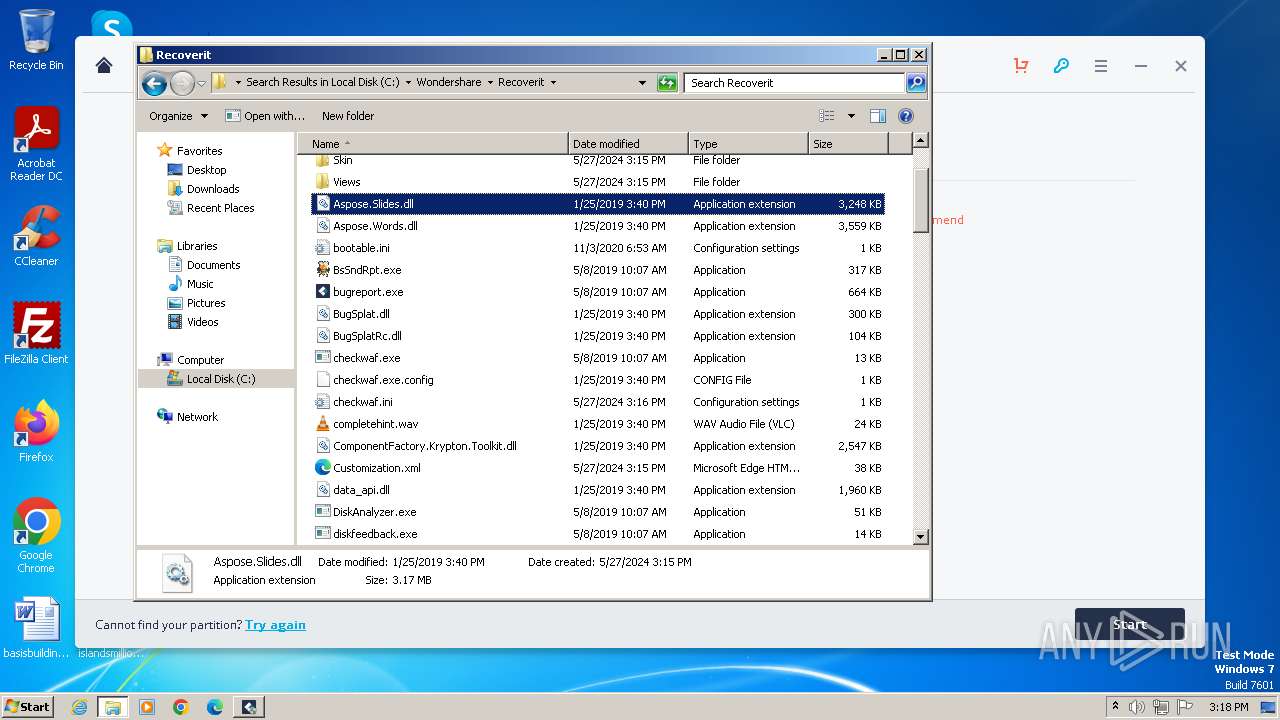Viewport: 1280px width, 720px height.
Task: Click Open with... toolbar button
Action: (265, 116)
